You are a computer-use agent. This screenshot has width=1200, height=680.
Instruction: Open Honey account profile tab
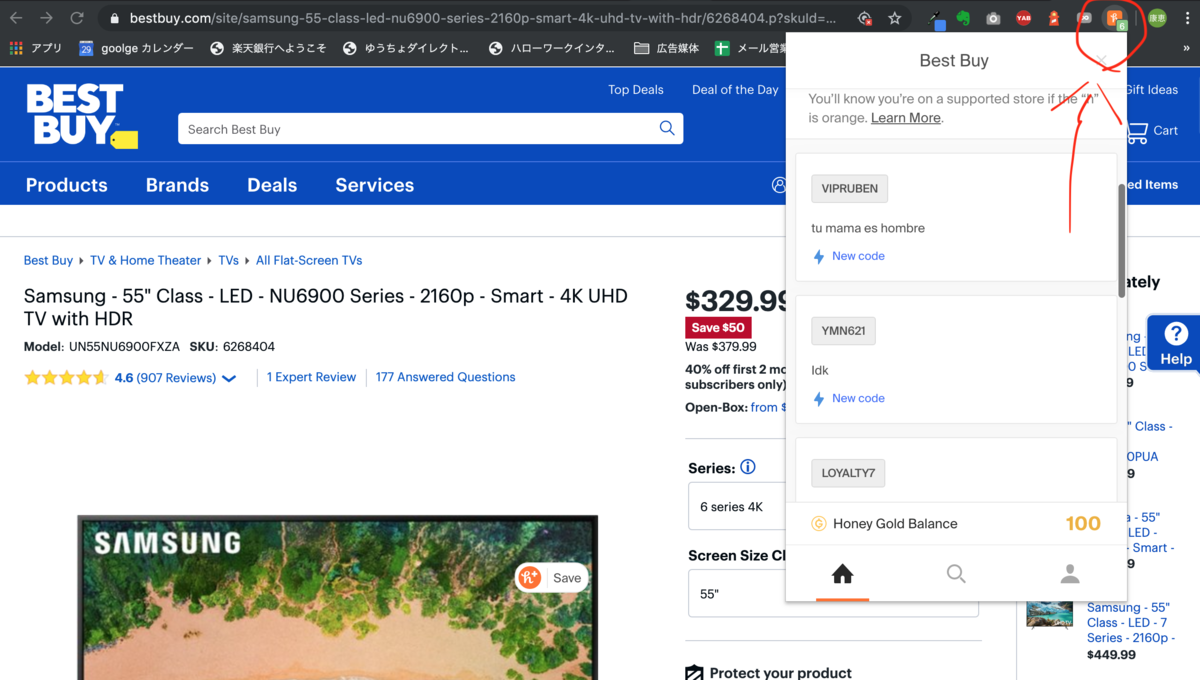(x=1070, y=574)
